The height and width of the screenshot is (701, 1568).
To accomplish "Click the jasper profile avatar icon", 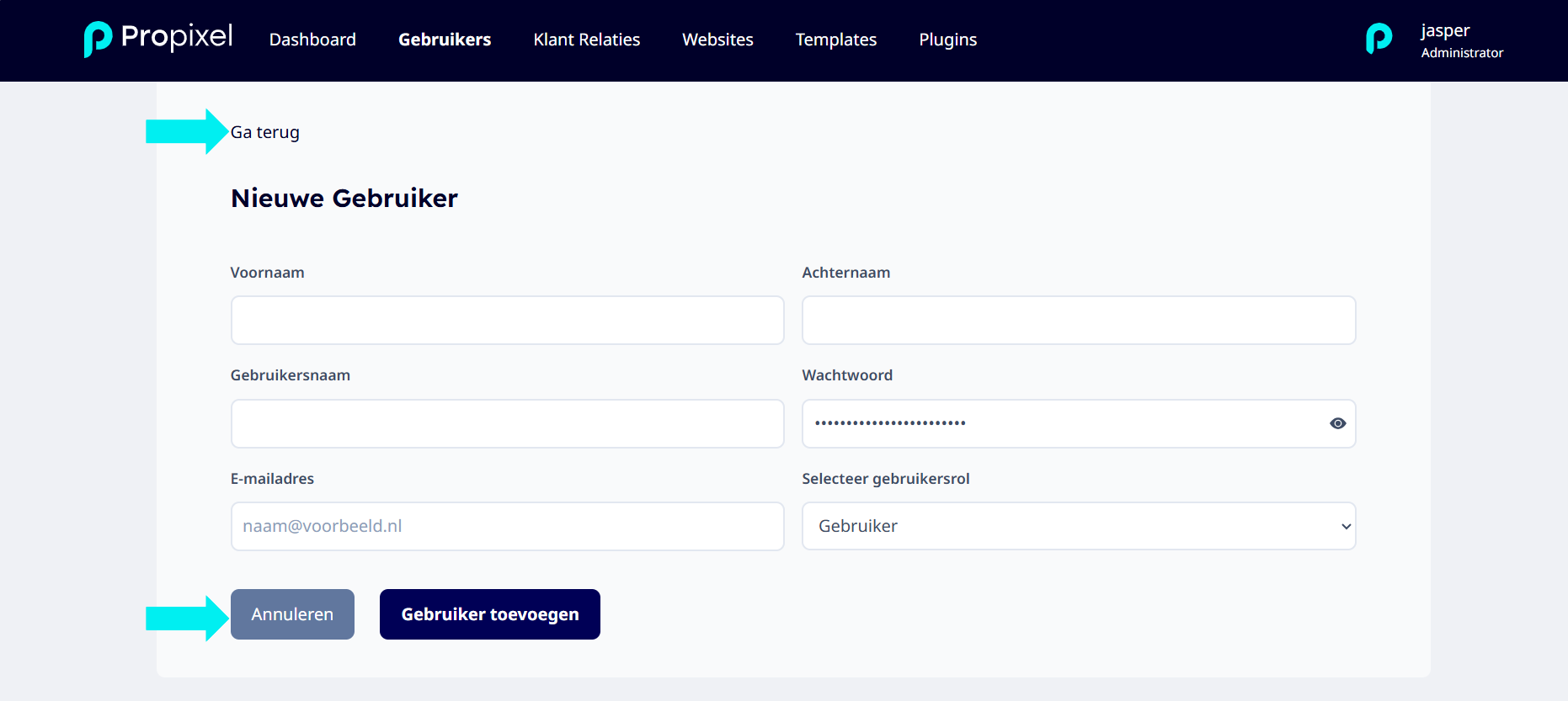I will (x=1379, y=39).
